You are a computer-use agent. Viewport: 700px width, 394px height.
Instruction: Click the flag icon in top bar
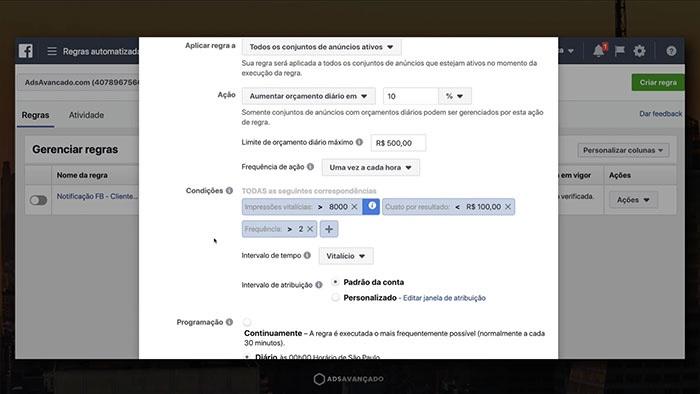619,51
